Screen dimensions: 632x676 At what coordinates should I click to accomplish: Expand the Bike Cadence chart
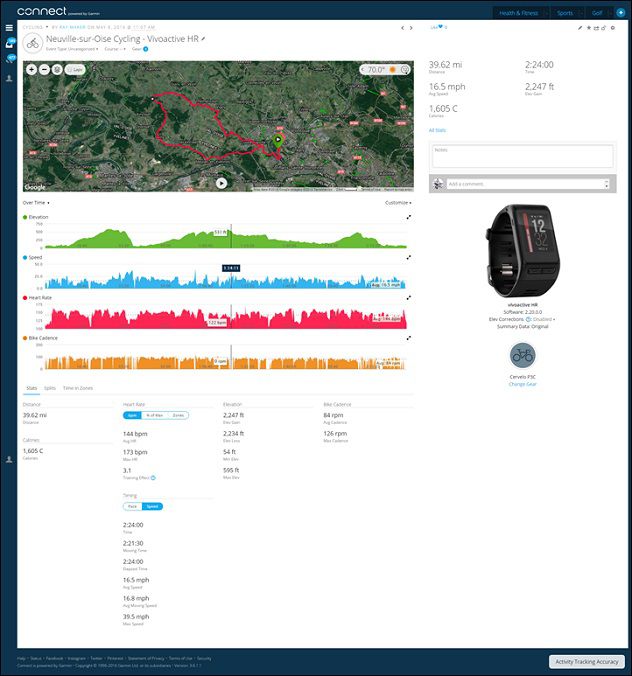[409, 338]
